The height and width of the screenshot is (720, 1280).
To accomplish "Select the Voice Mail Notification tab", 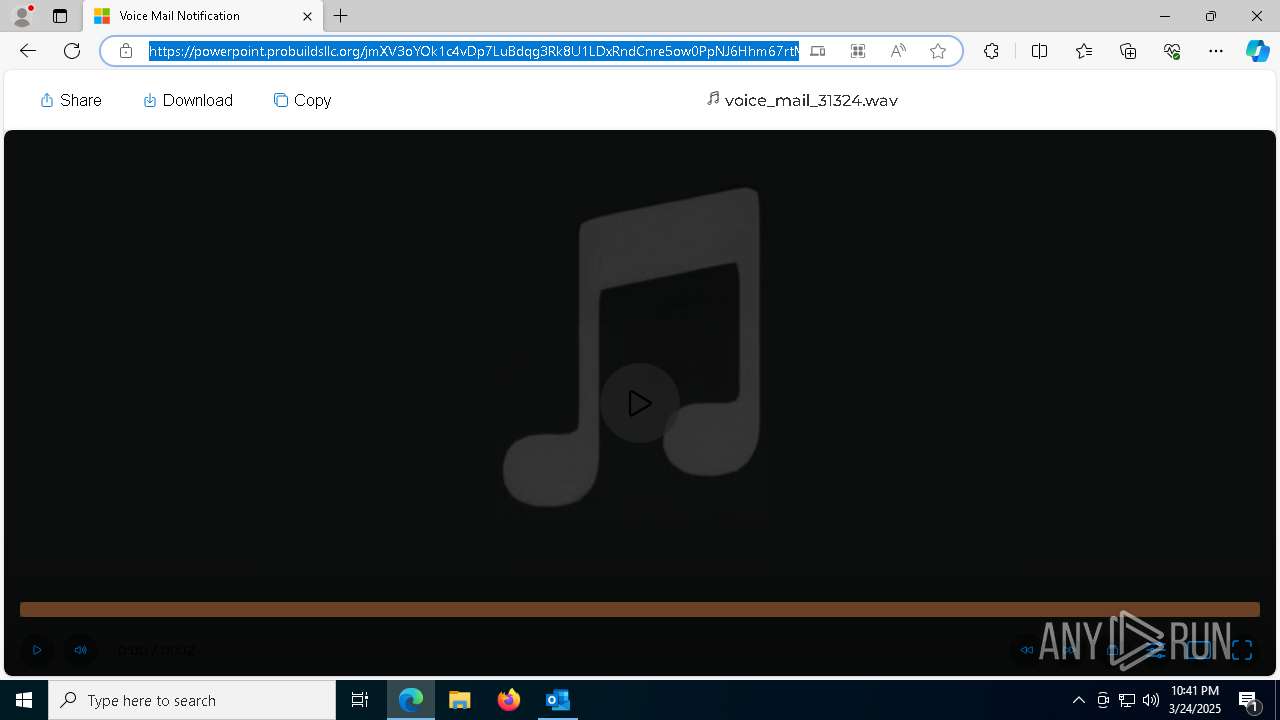I will click(x=203, y=16).
